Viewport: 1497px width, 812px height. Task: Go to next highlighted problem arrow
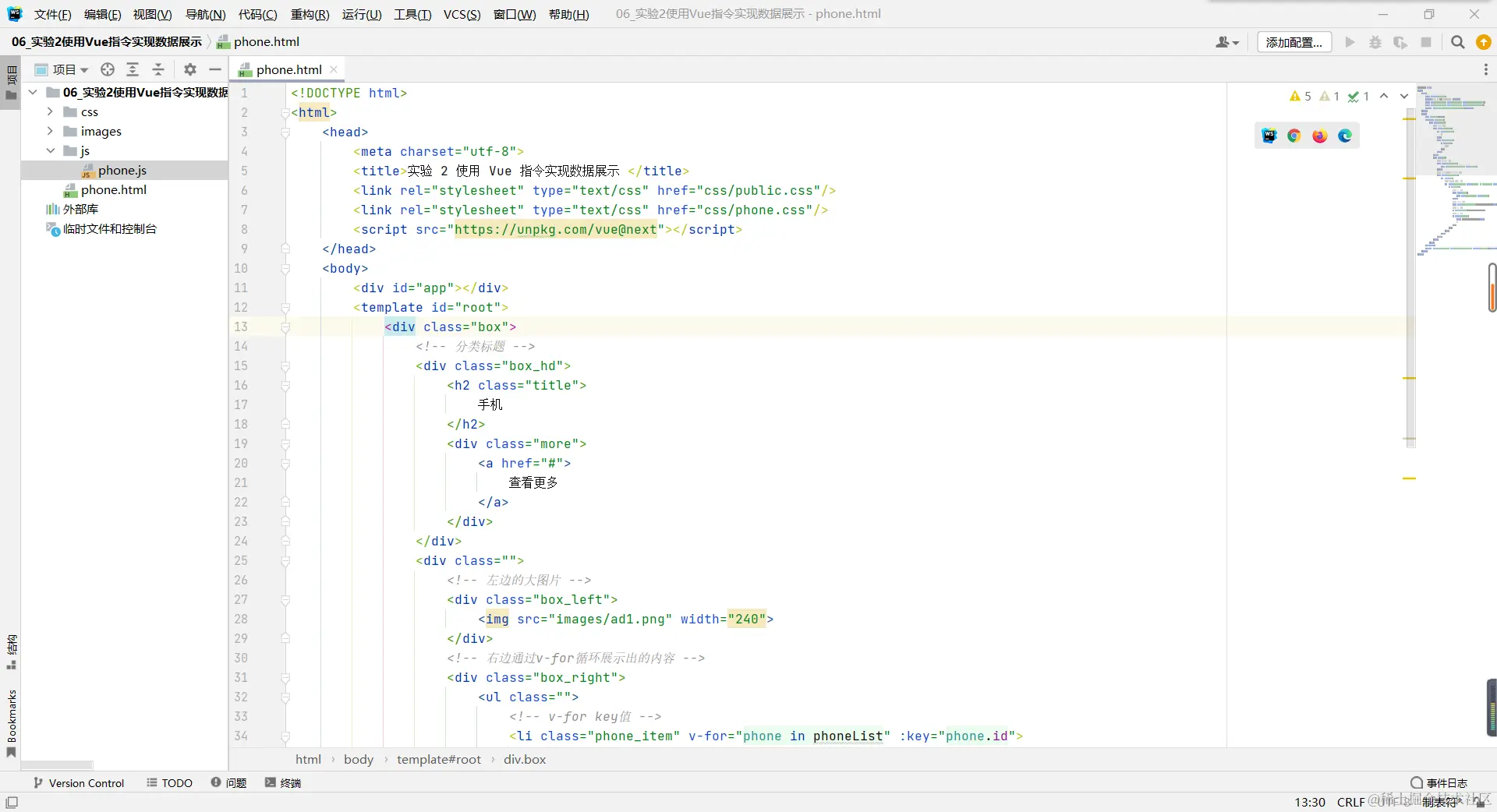pos(1404,96)
